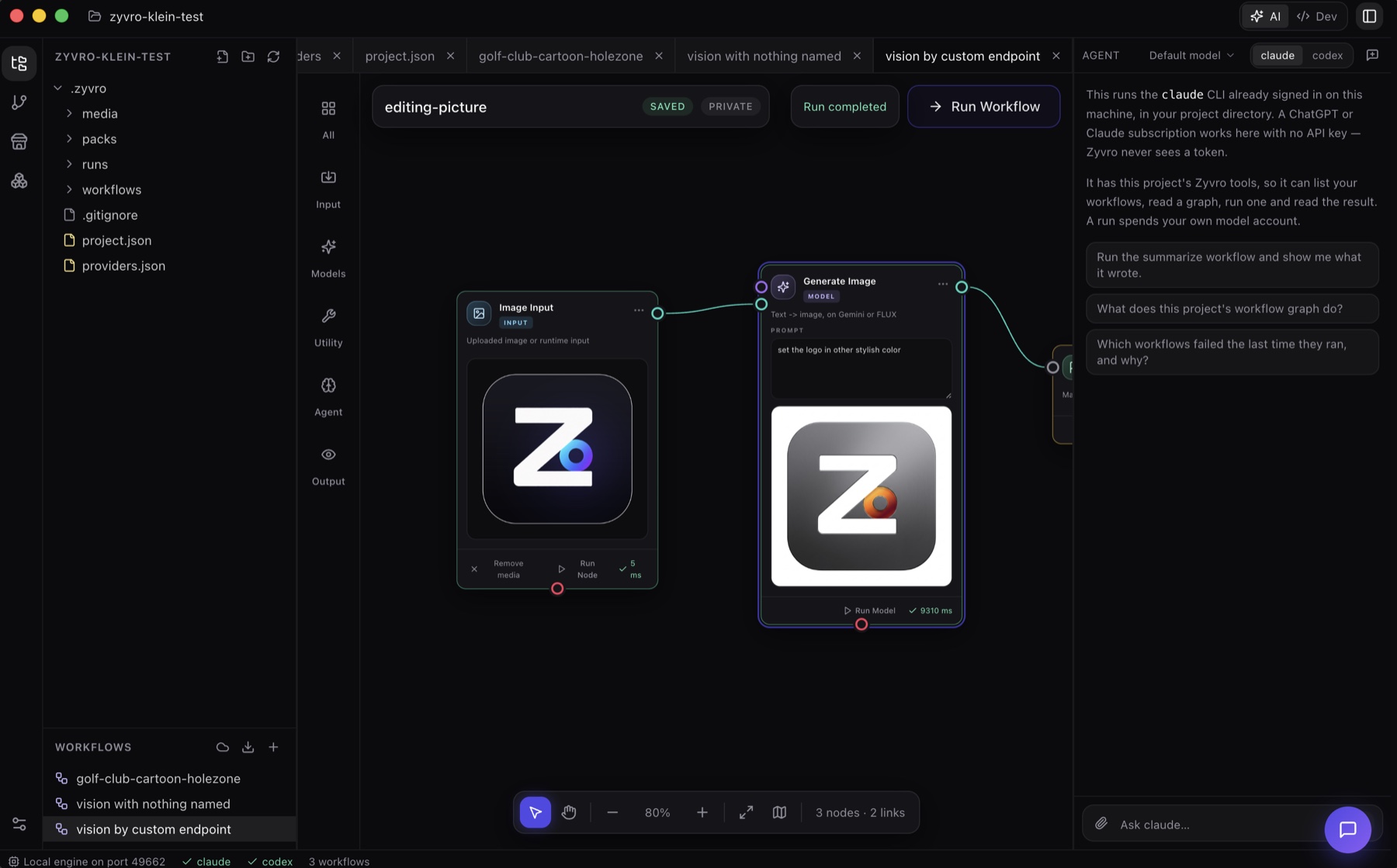Click the attachment paperclip icon in the chat box

point(1101,824)
